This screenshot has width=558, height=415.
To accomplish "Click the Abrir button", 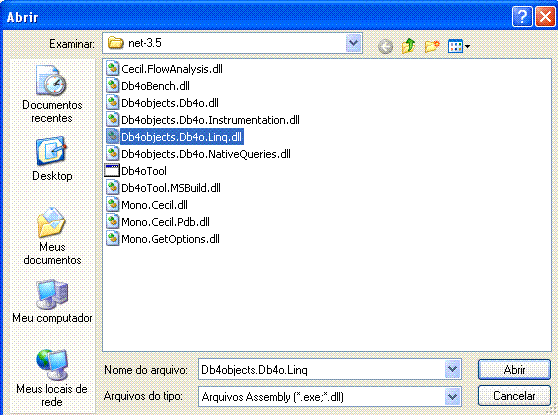I will 514,370.
